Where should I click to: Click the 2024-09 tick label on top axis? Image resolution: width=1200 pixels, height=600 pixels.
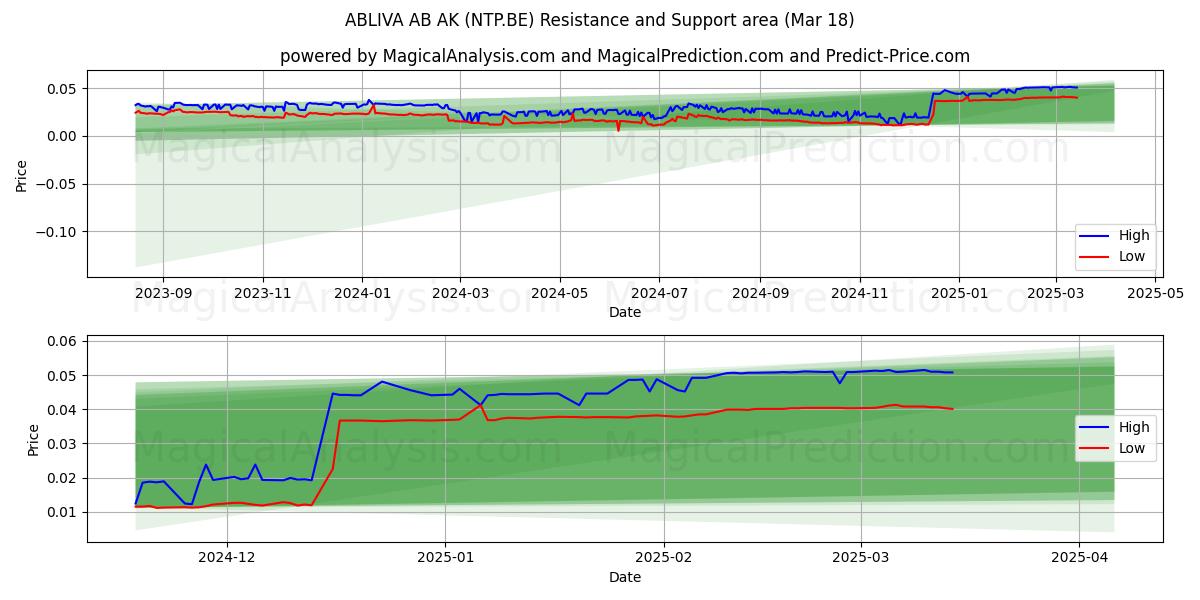(x=760, y=294)
